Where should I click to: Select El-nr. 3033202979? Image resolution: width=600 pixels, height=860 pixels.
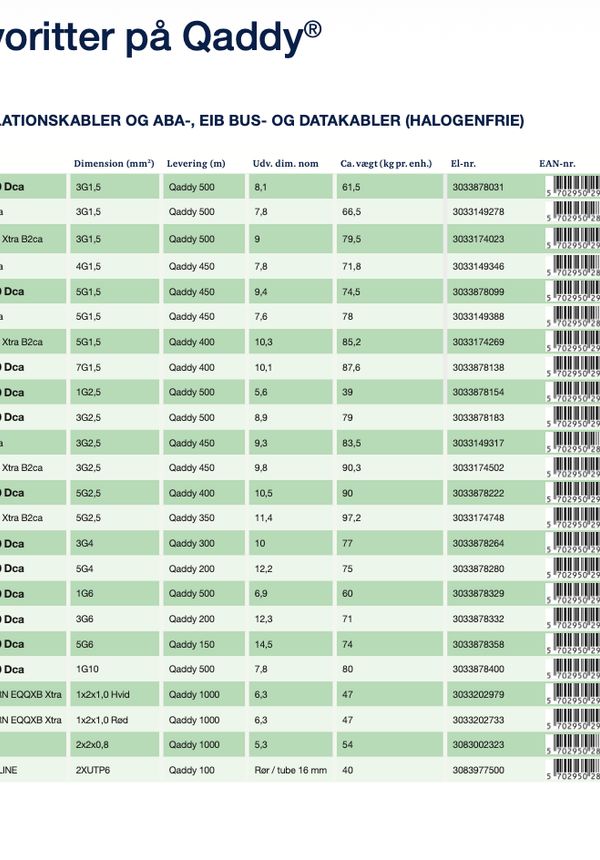(478, 695)
